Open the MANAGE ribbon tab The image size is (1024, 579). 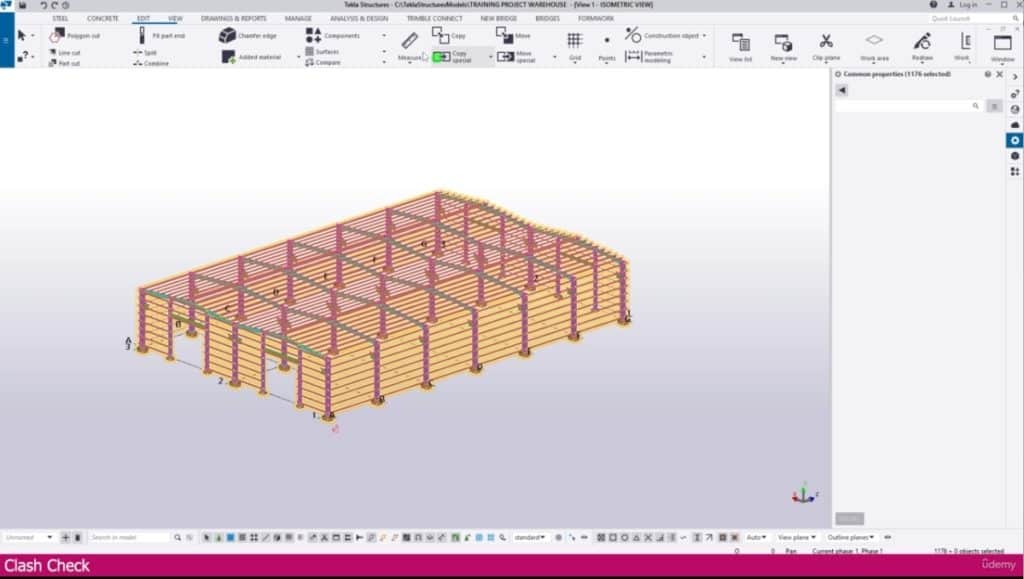[298, 18]
